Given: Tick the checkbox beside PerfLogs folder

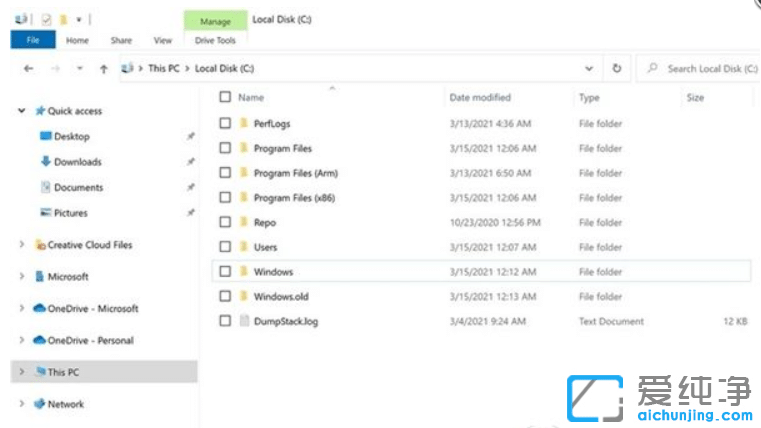Looking at the screenshot, I should (225, 123).
